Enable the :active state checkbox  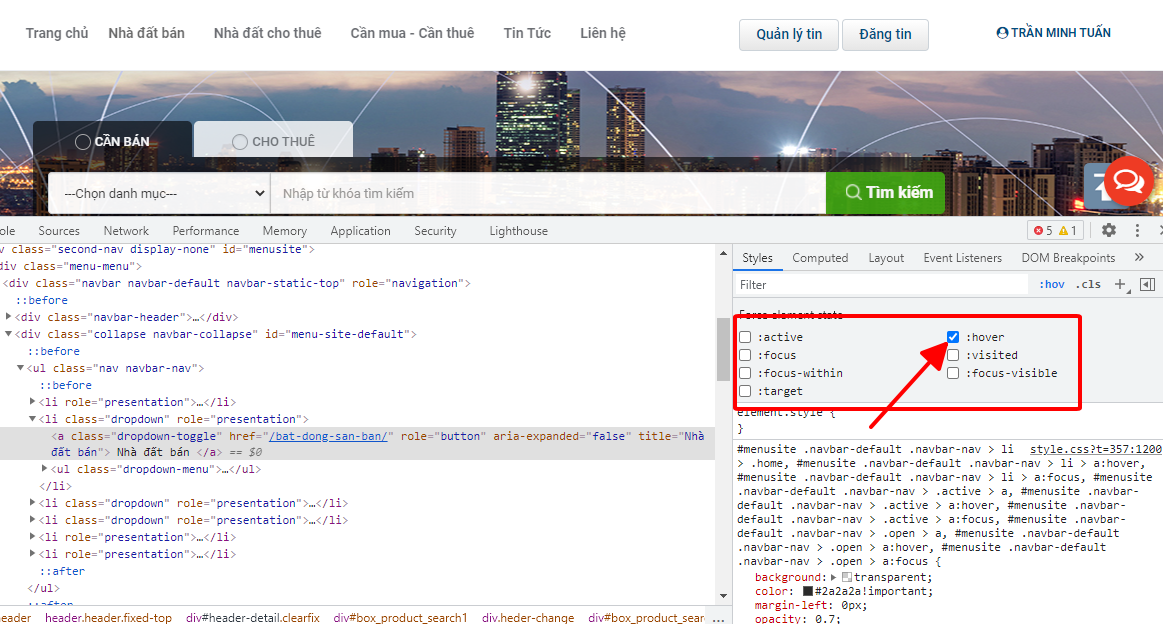(745, 337)
